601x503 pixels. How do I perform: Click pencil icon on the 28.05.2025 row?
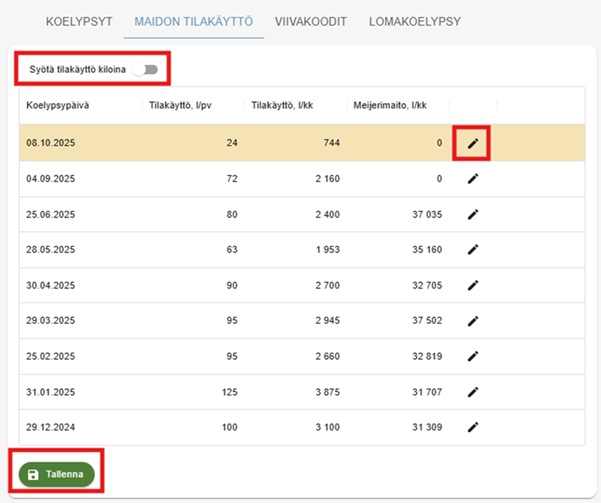coord(473,250)
